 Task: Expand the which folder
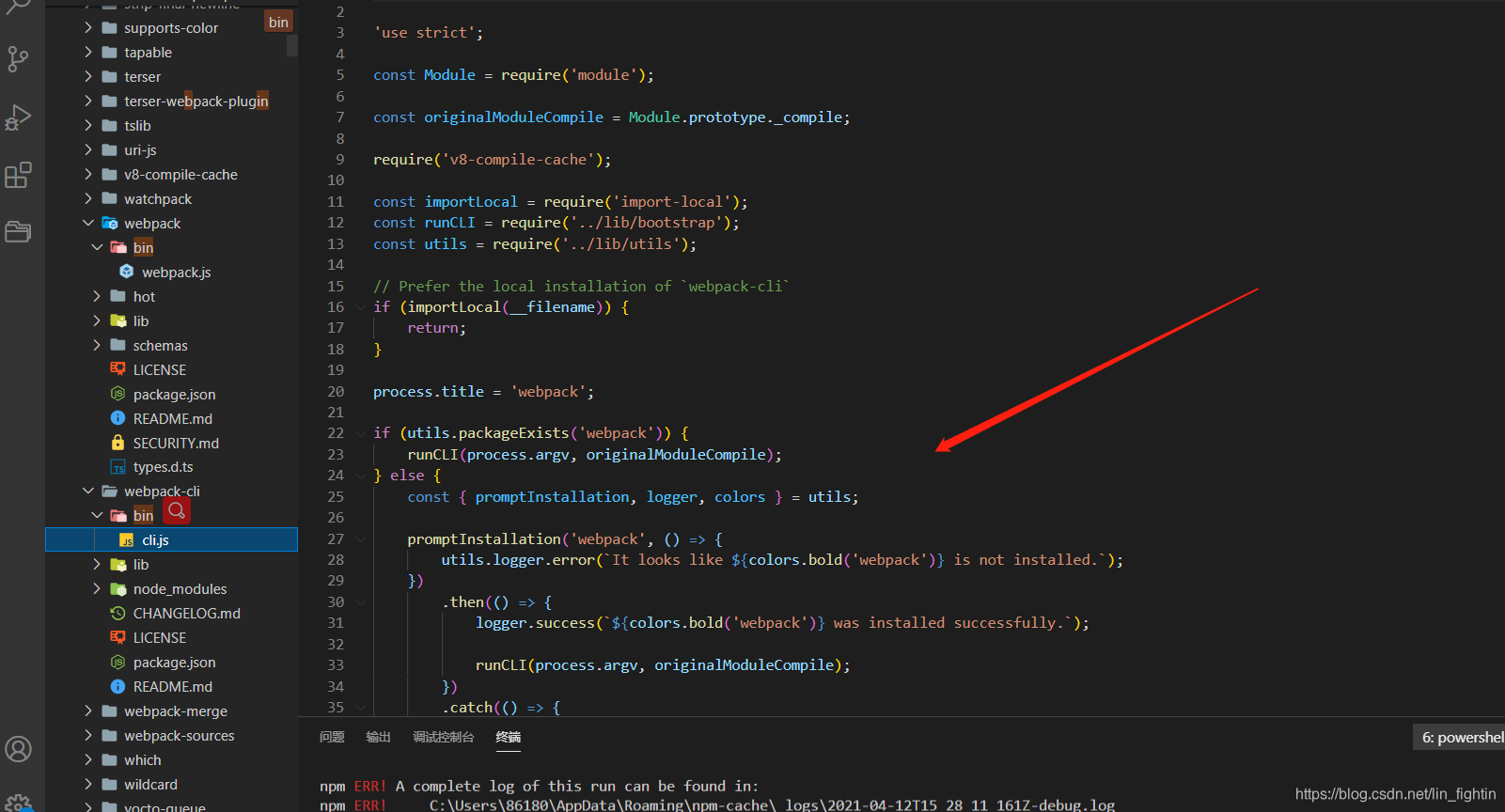[x=88, y=760]
